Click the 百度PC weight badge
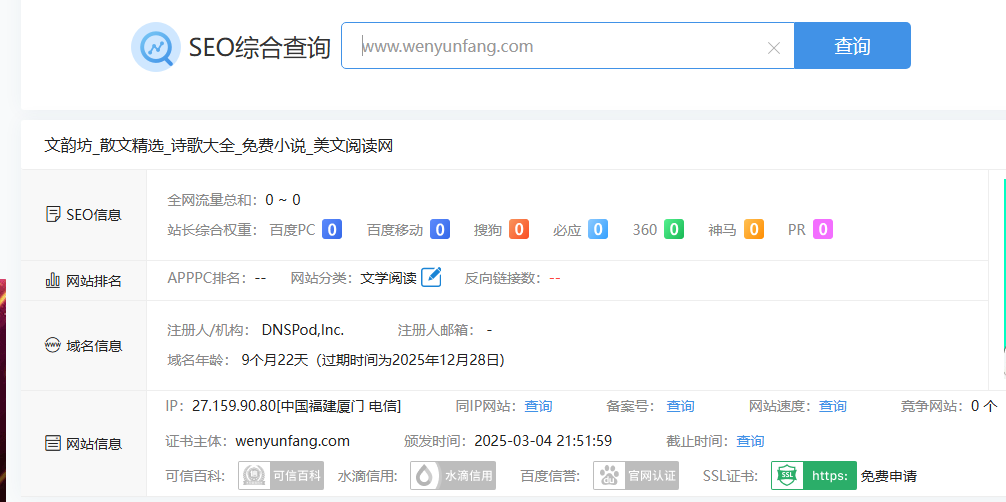Viewport: 1006px width, 502px height. (x=332, y=230)
